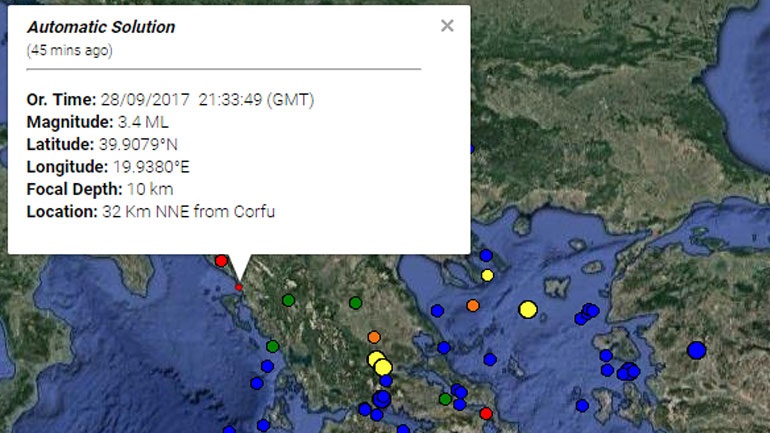Click the small yellow marker below the popup's corner
770x433 pixels.
487,275
